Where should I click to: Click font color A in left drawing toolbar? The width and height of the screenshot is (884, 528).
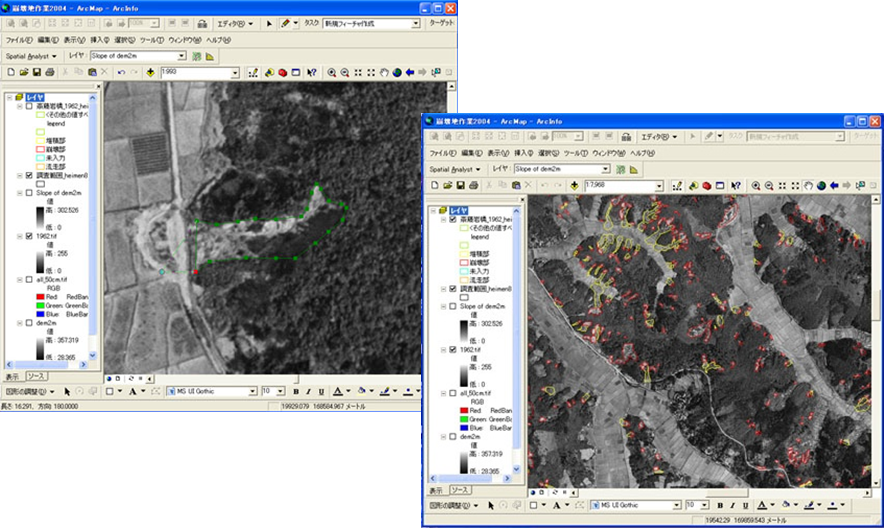337,391
